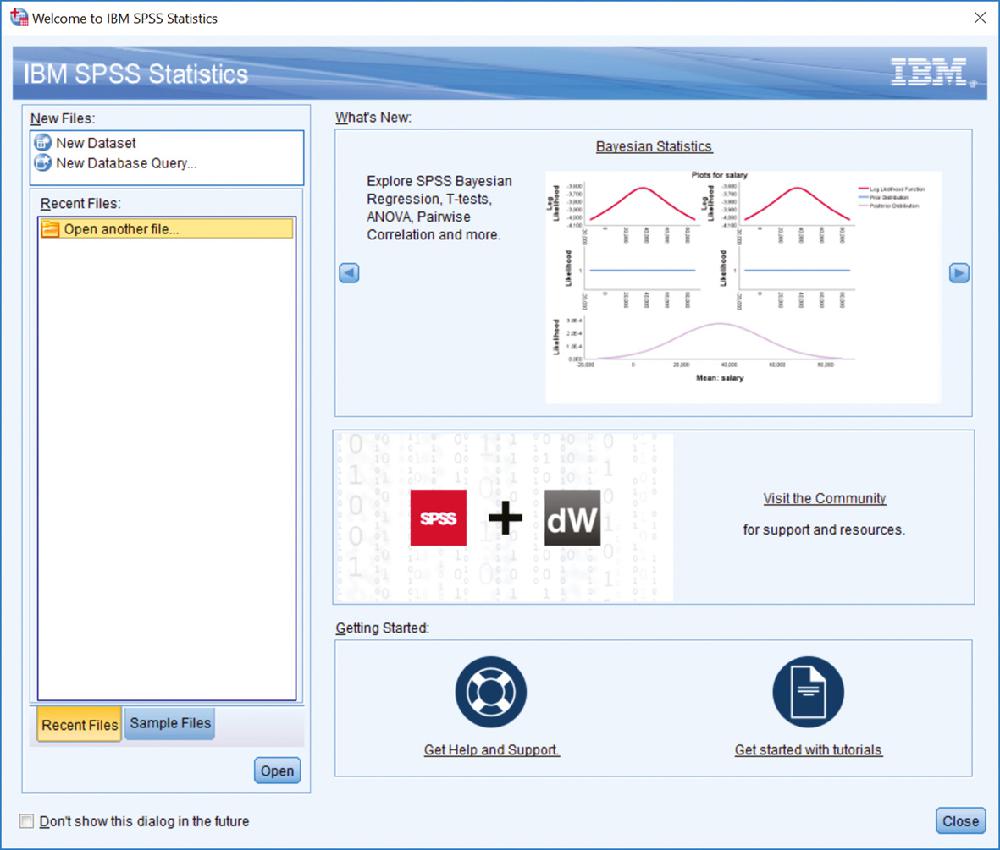Click the folder icon for Open another file
The width and height of the screenshot is (1000, 850).
tap(51, 229)
